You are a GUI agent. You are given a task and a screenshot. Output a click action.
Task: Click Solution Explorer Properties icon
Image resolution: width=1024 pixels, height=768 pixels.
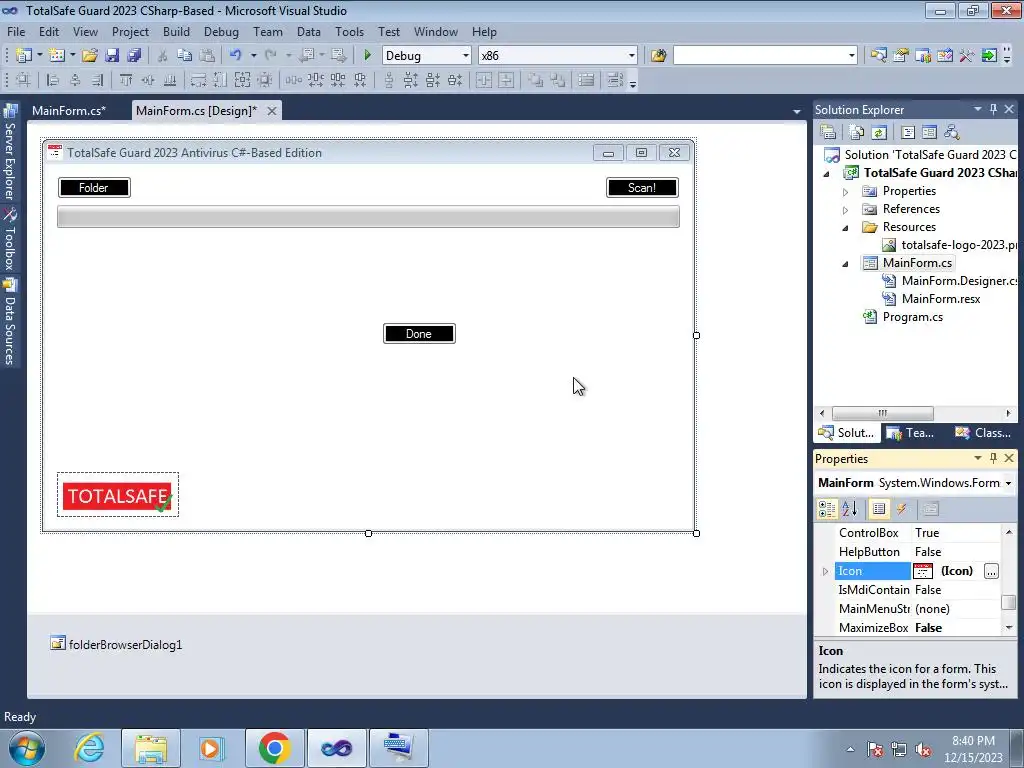coord(828,133)
